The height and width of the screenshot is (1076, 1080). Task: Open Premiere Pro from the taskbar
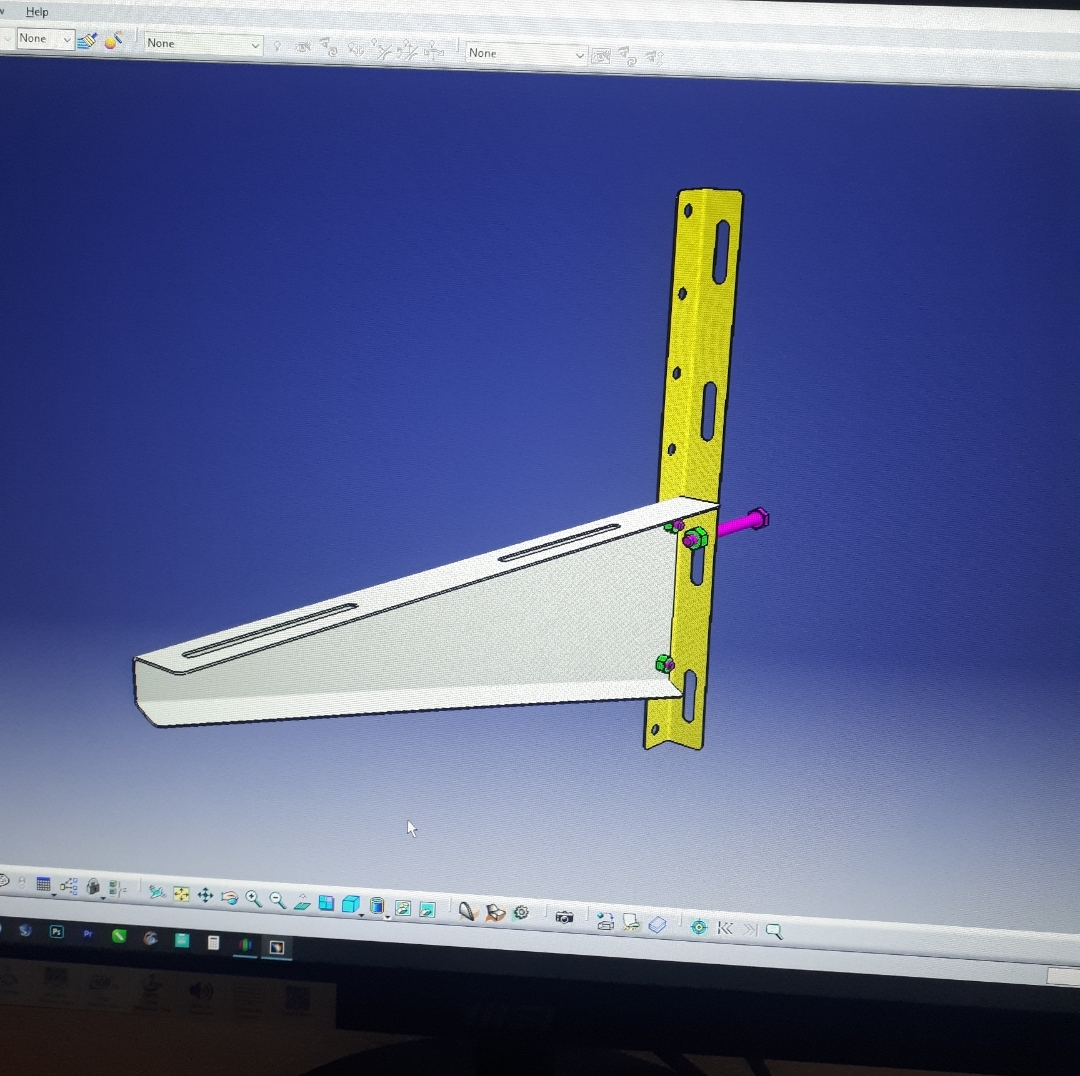pyautogui.click(x=87, y=934)
